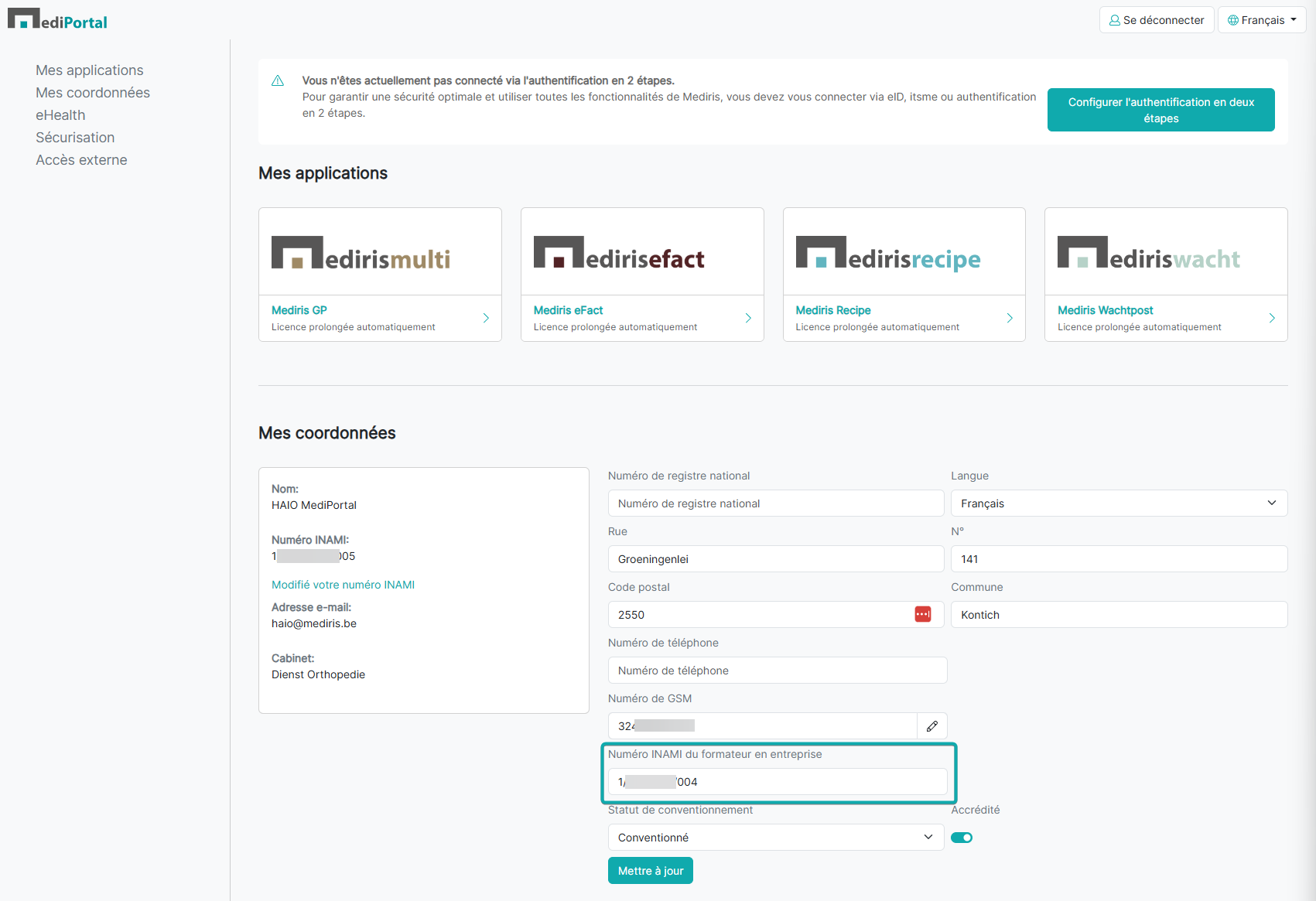Image resolution: width=1316 pixels, height=901 pixels.
Task: Click the Mediriswacht logo thumbnail
Action: pyautogui.click(x=1149, y=254)
